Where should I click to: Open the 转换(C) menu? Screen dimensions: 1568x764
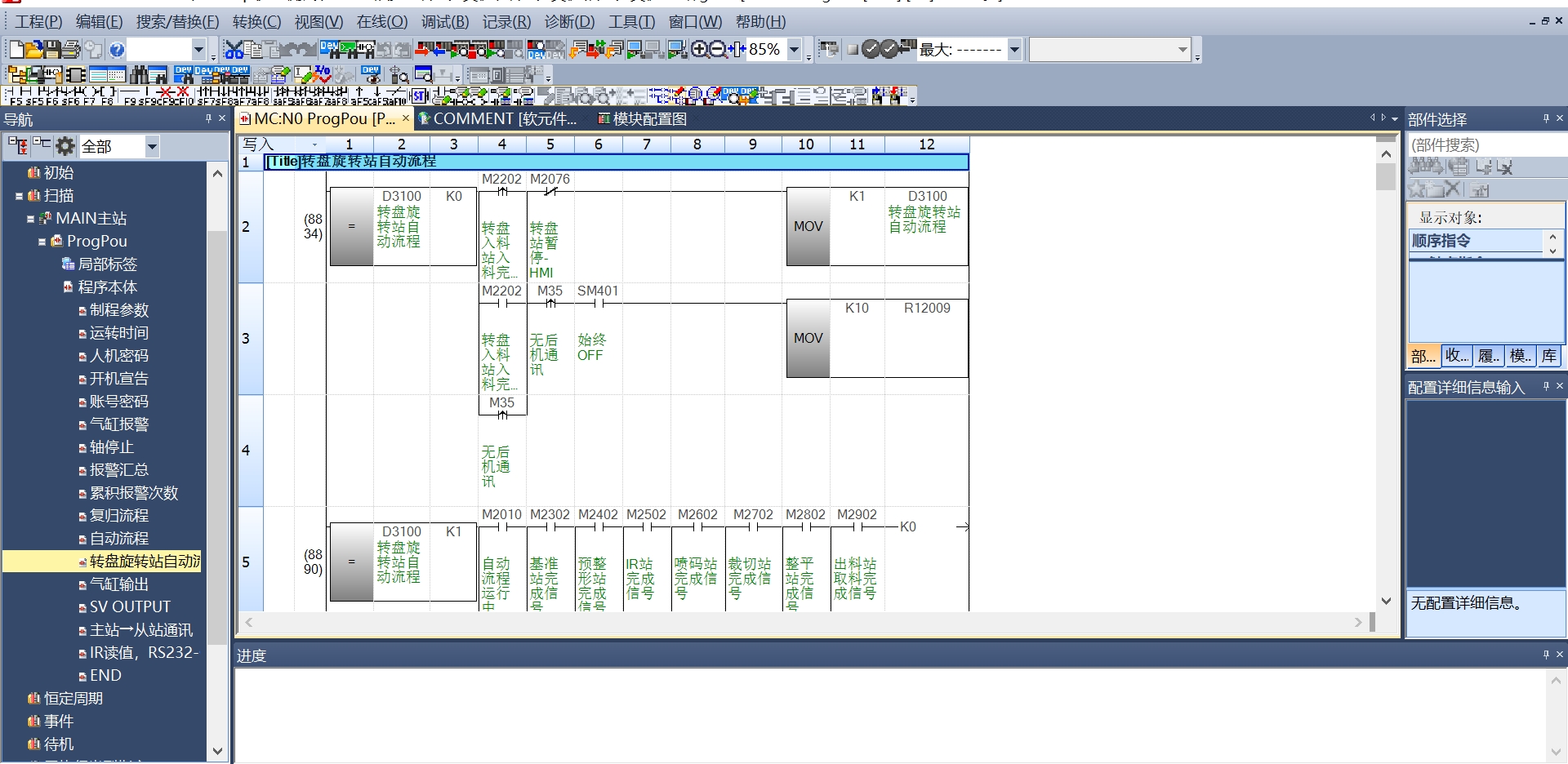(x=256, y=22)
